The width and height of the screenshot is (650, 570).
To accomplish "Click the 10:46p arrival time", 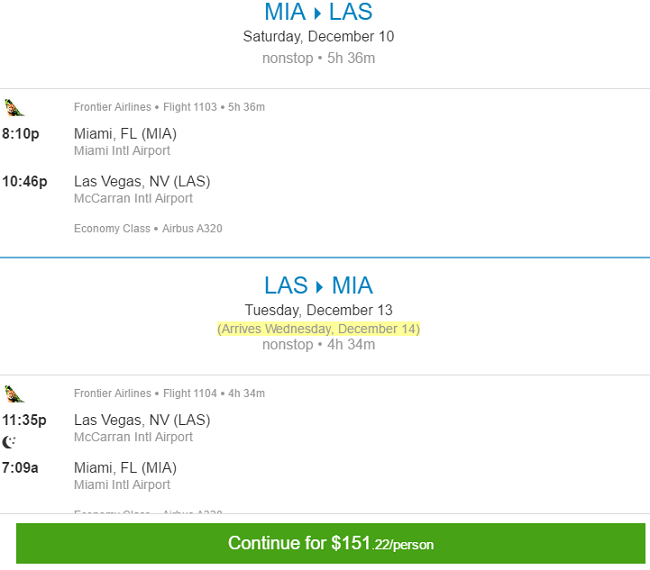I will 25,182.
